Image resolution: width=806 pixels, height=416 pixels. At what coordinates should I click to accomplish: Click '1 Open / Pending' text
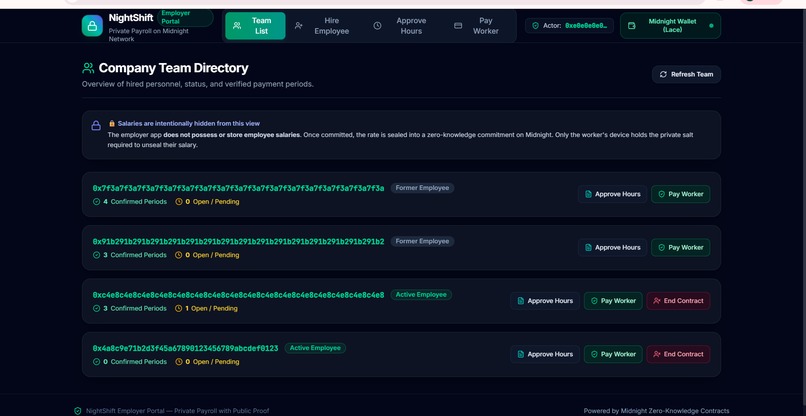(211, 309)
